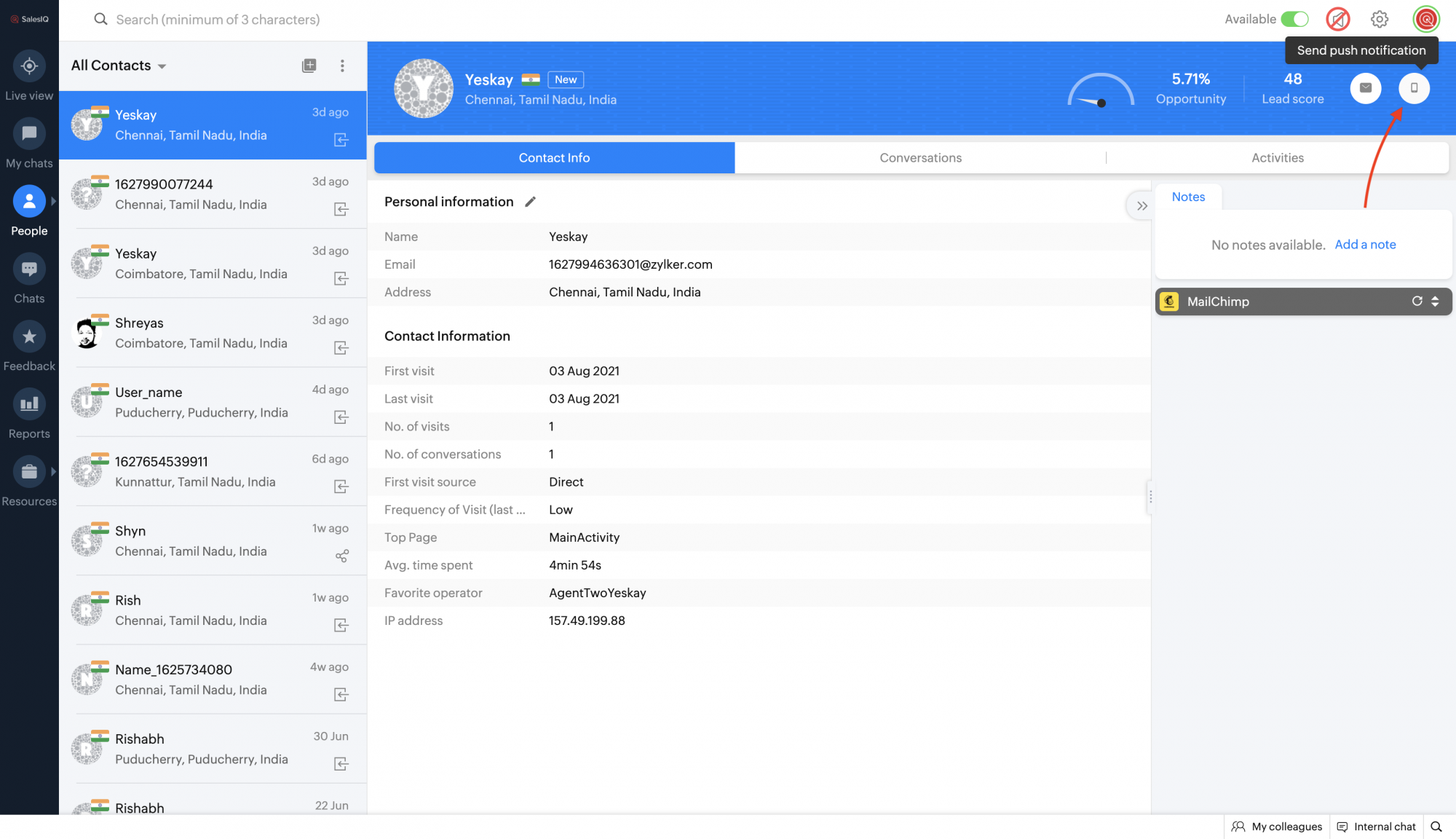
Task: Click the add contact icon
Action: click(309, 66)
